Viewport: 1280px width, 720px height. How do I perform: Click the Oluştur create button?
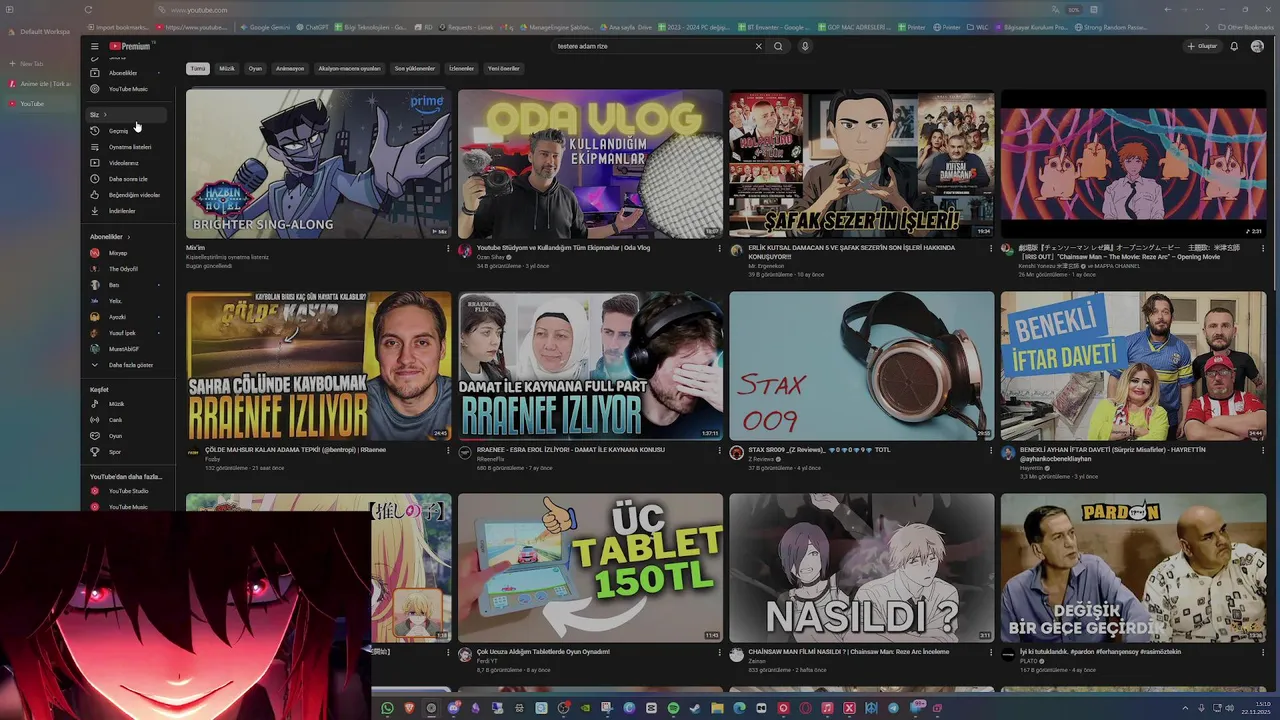pyautogui.click(x=1202, y=46)
